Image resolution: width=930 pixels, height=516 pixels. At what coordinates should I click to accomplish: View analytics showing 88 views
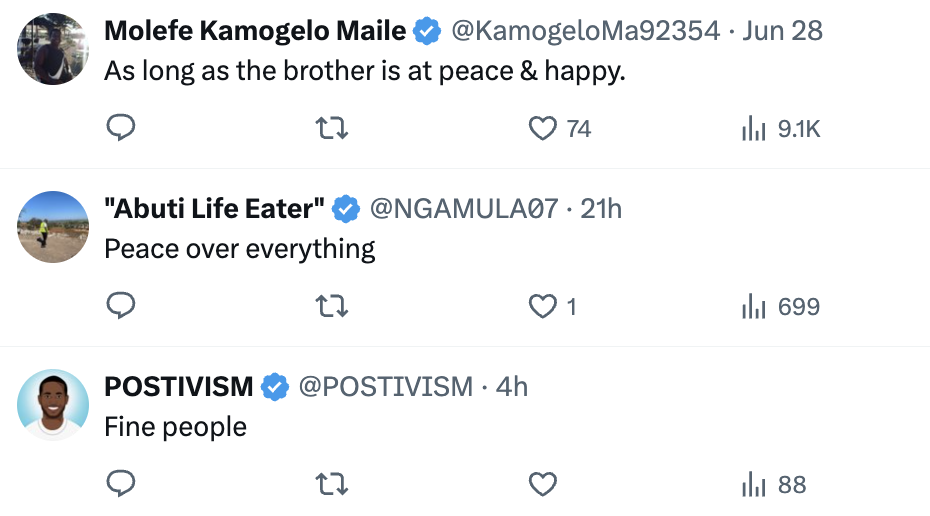[x=774, y=484]
